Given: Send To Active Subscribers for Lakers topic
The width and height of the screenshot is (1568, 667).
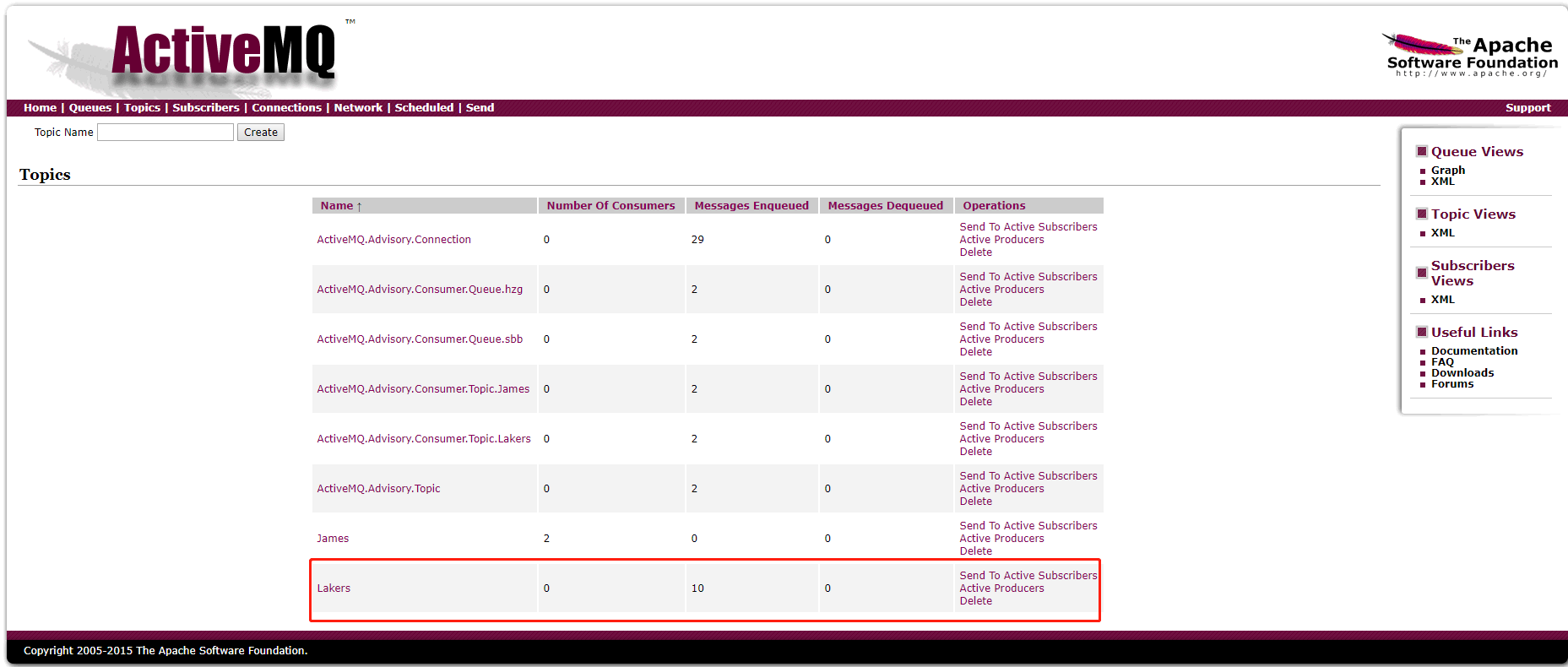Looking at the screenshot, I should [1028, 576].
